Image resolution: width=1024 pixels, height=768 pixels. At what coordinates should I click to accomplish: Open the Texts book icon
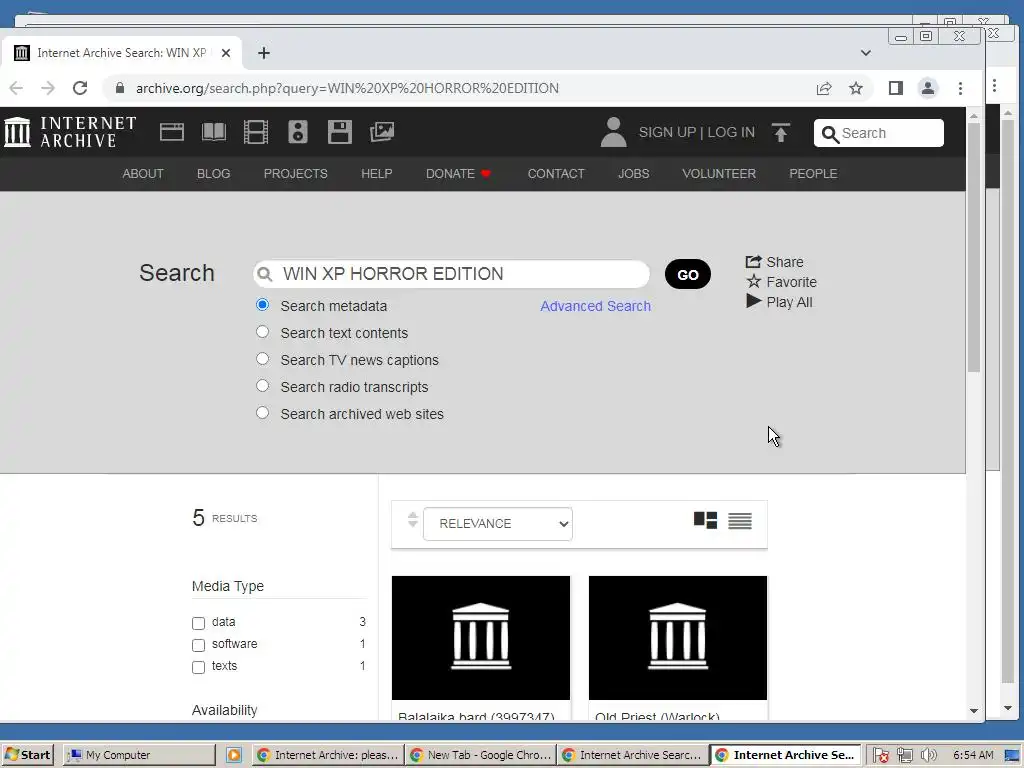[x=214, y=132]
